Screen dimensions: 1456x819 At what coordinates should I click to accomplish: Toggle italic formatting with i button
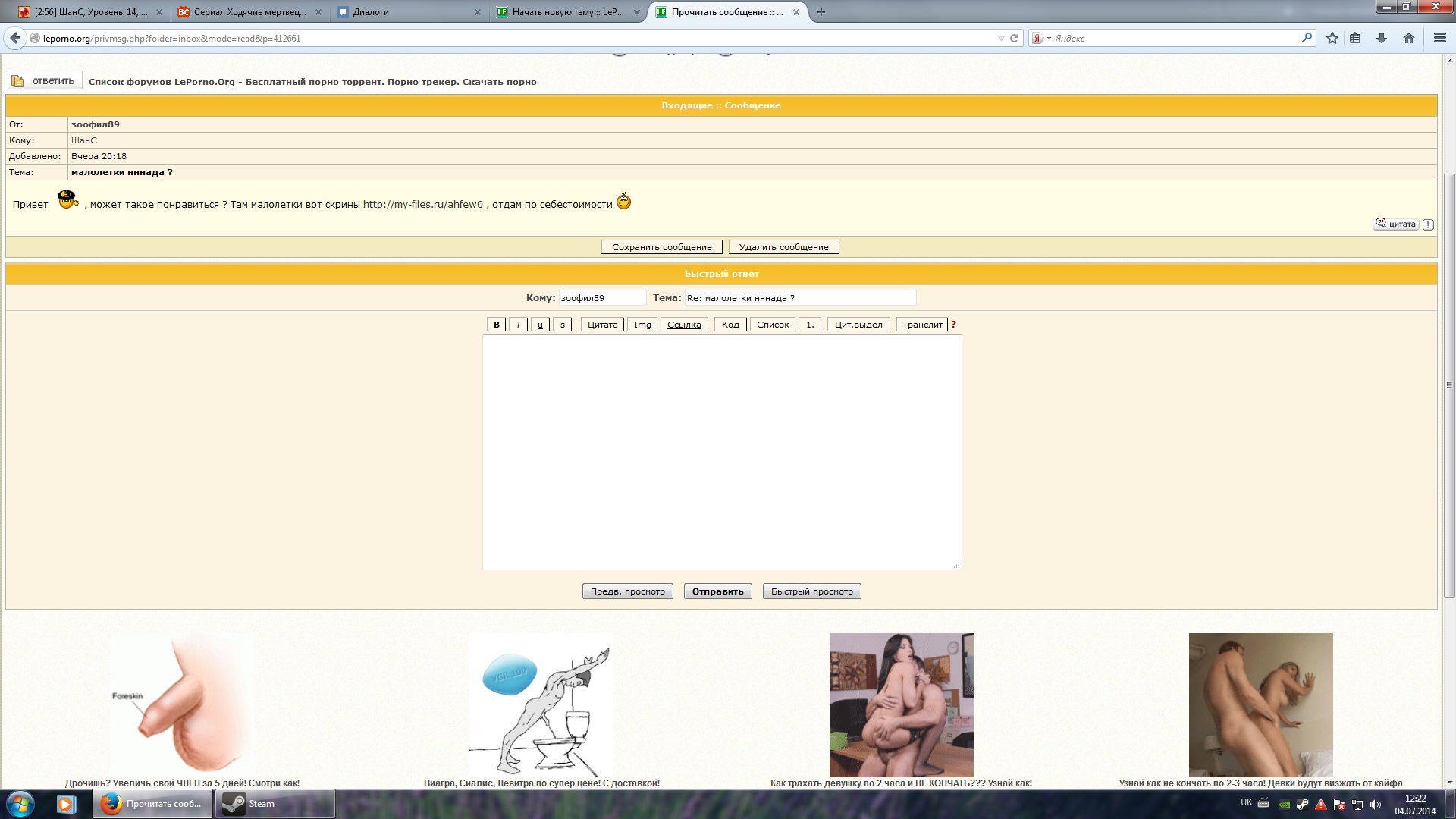point(518,325)
